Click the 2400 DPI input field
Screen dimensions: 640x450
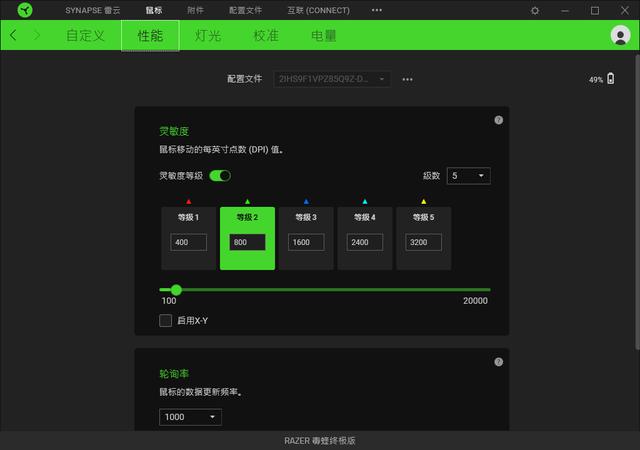click(365, 242)
